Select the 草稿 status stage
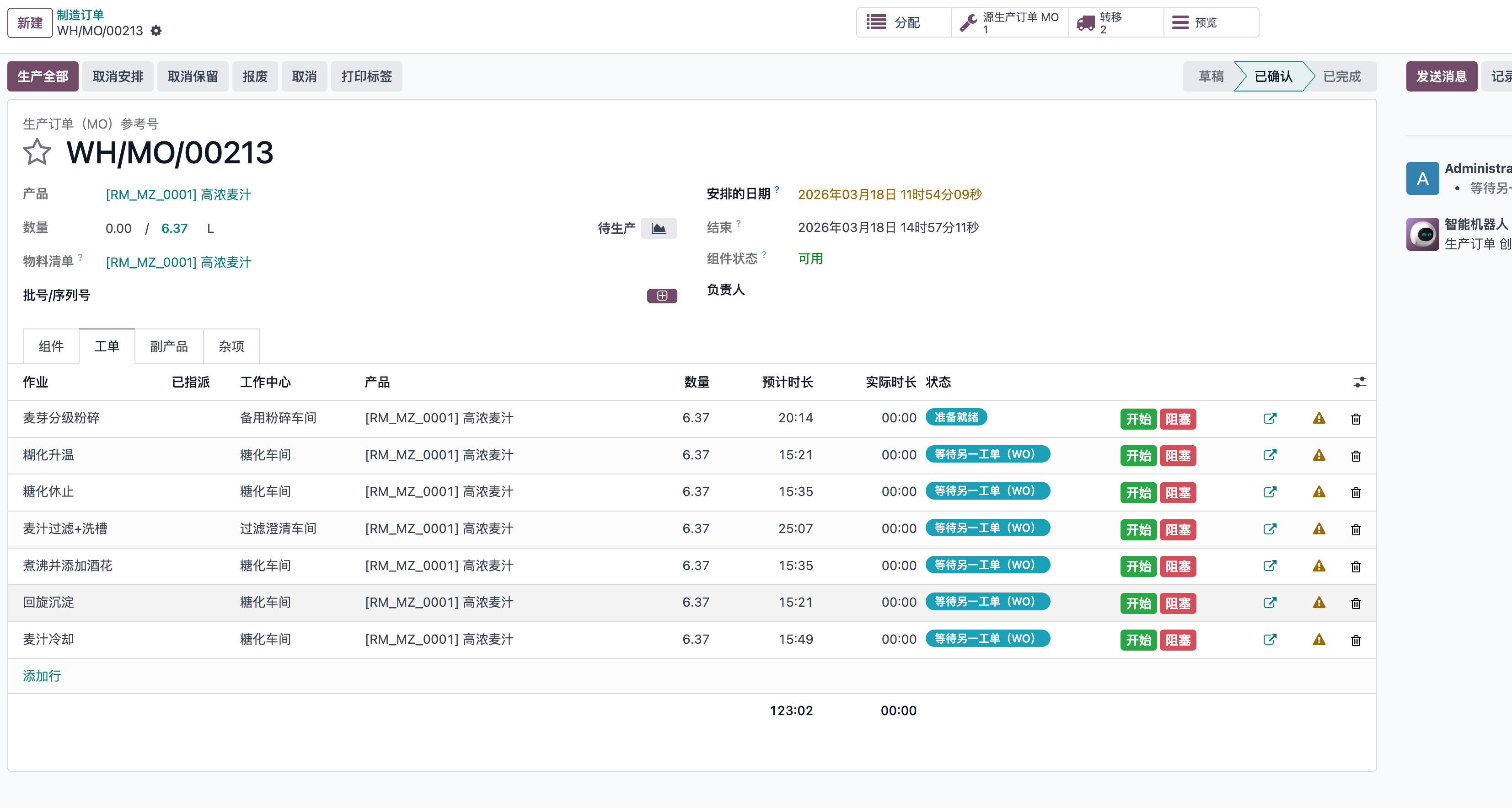 point(1211,76)
